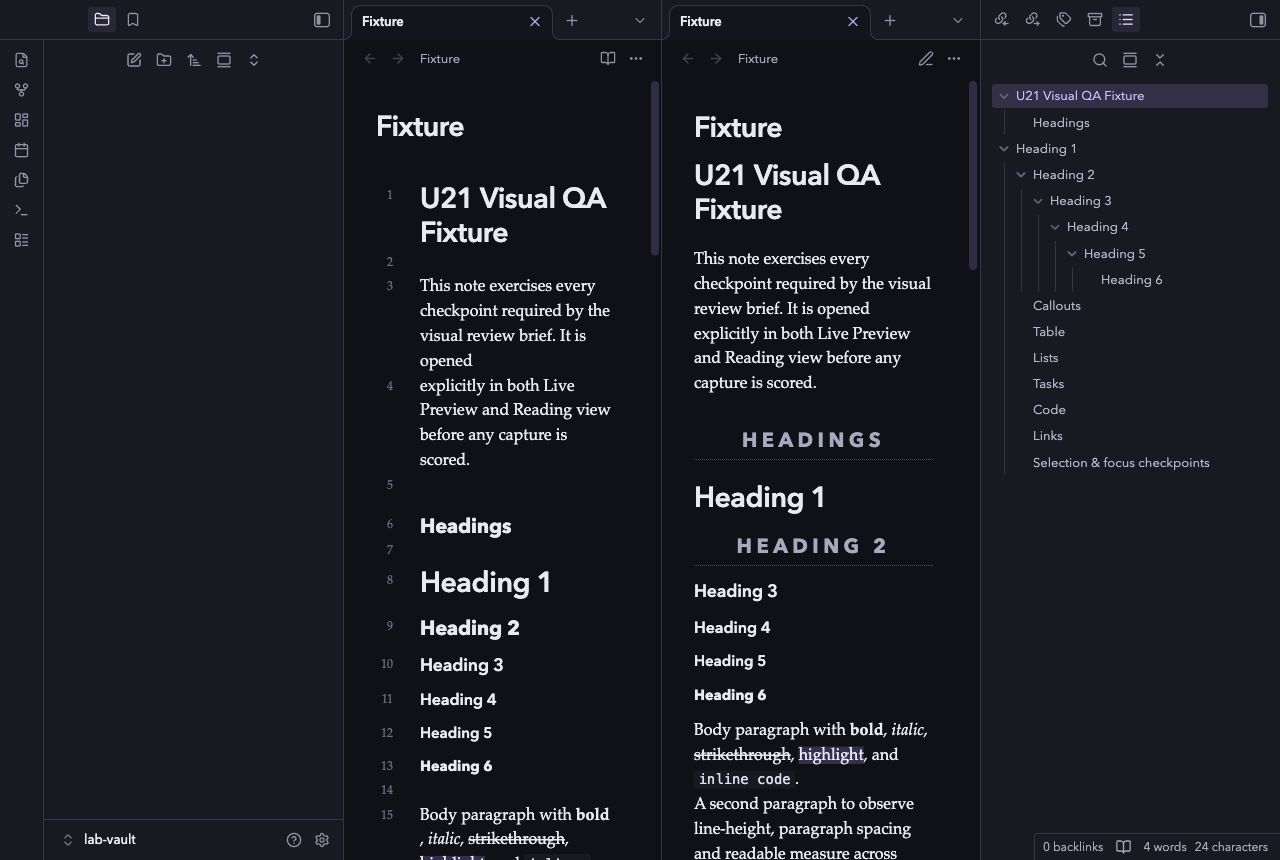The height and width of the screenshot is (860, 1280).
Task: Click the 4 words status count
Action: point(1165,847)
